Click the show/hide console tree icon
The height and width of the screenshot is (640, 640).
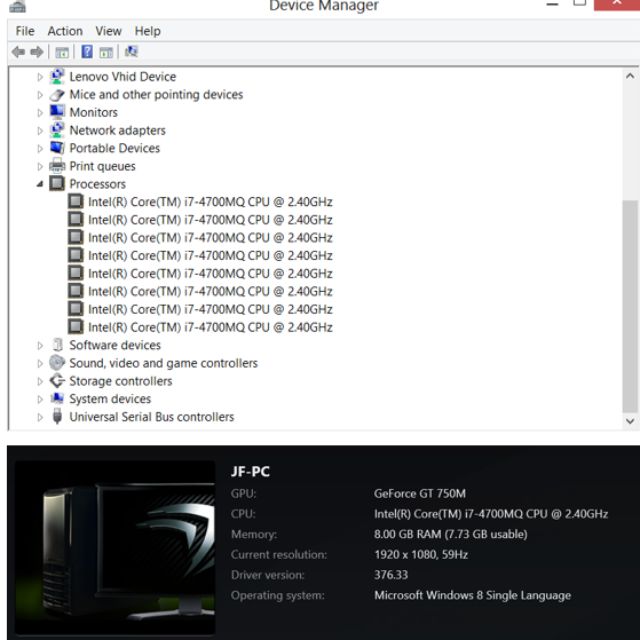point(62,52)
